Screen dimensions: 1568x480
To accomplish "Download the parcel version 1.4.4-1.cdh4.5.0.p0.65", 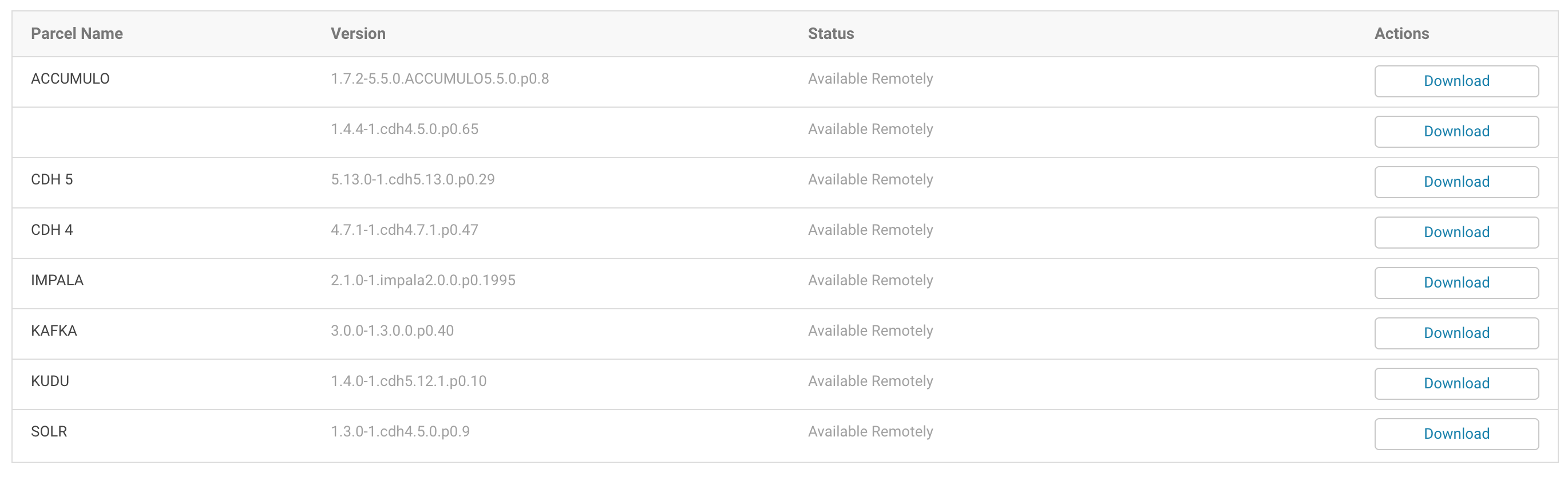I will [x=1456, y=131].
